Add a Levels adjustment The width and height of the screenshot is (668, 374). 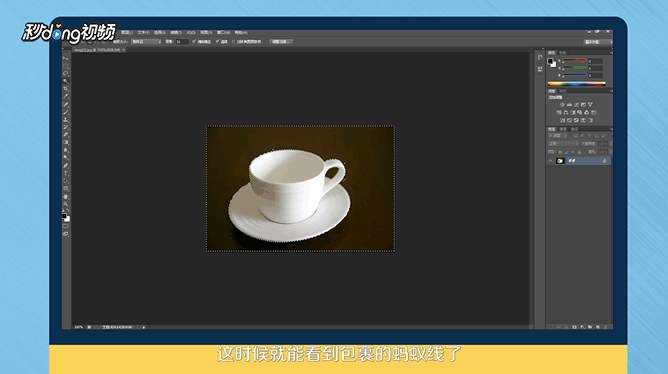(569, 105)
